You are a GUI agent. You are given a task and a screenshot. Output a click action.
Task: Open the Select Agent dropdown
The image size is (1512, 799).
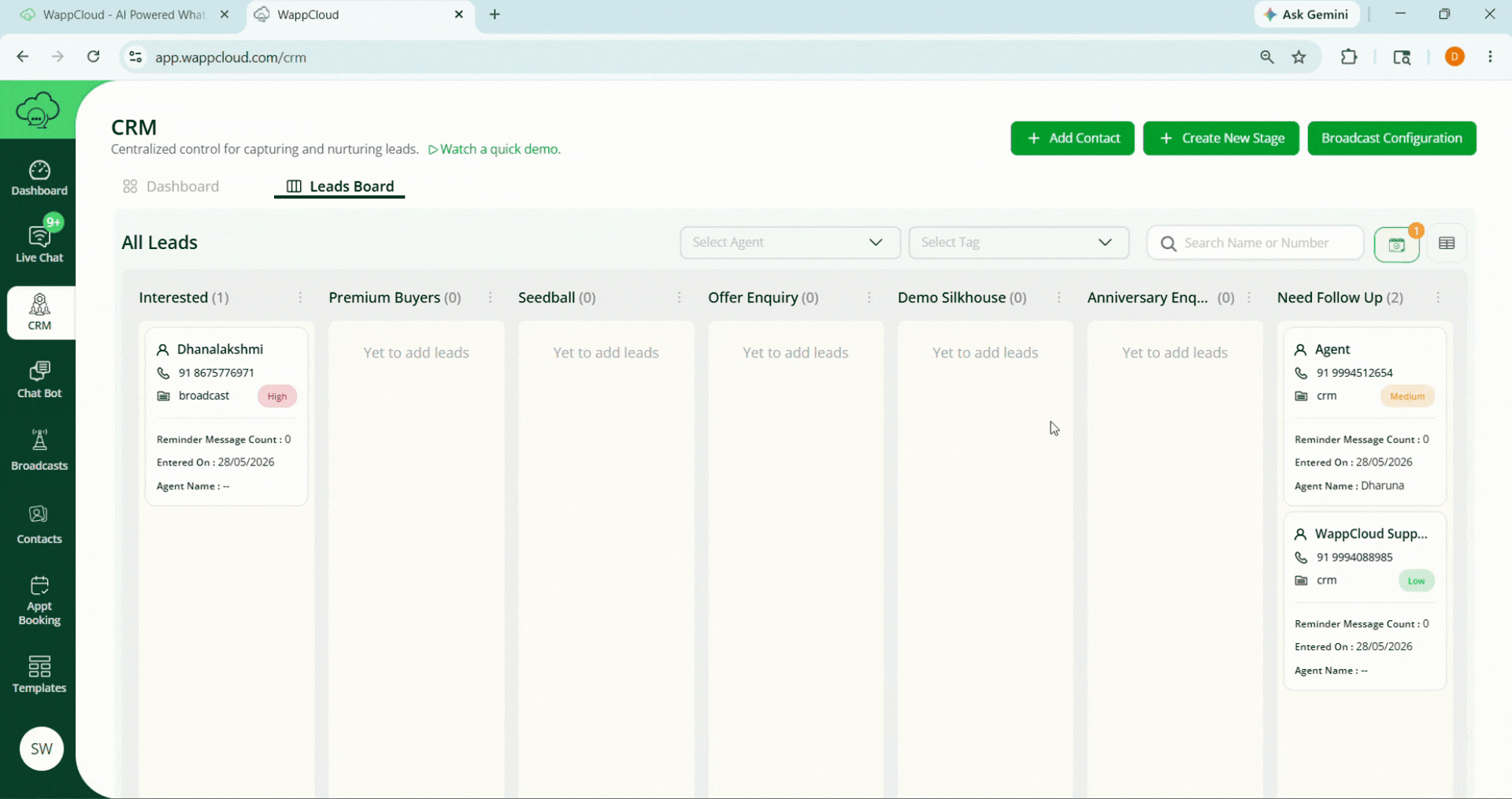(x=790, y=243)
